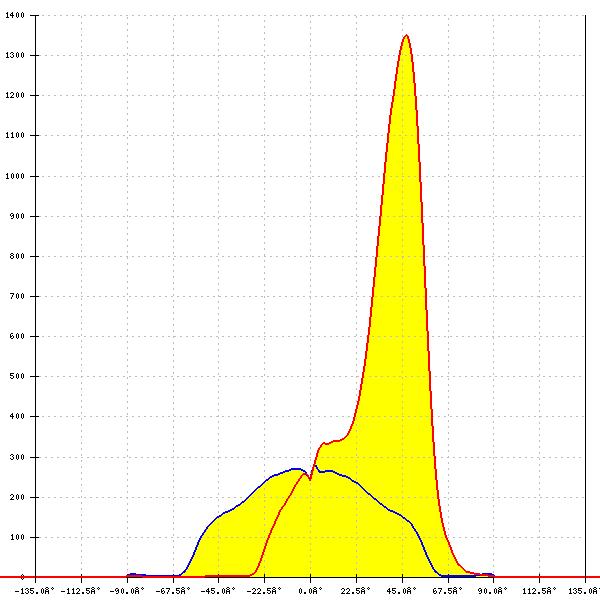The image size is (600, 600).
Task: Click the 300 y-axis label
Action: 17,457
